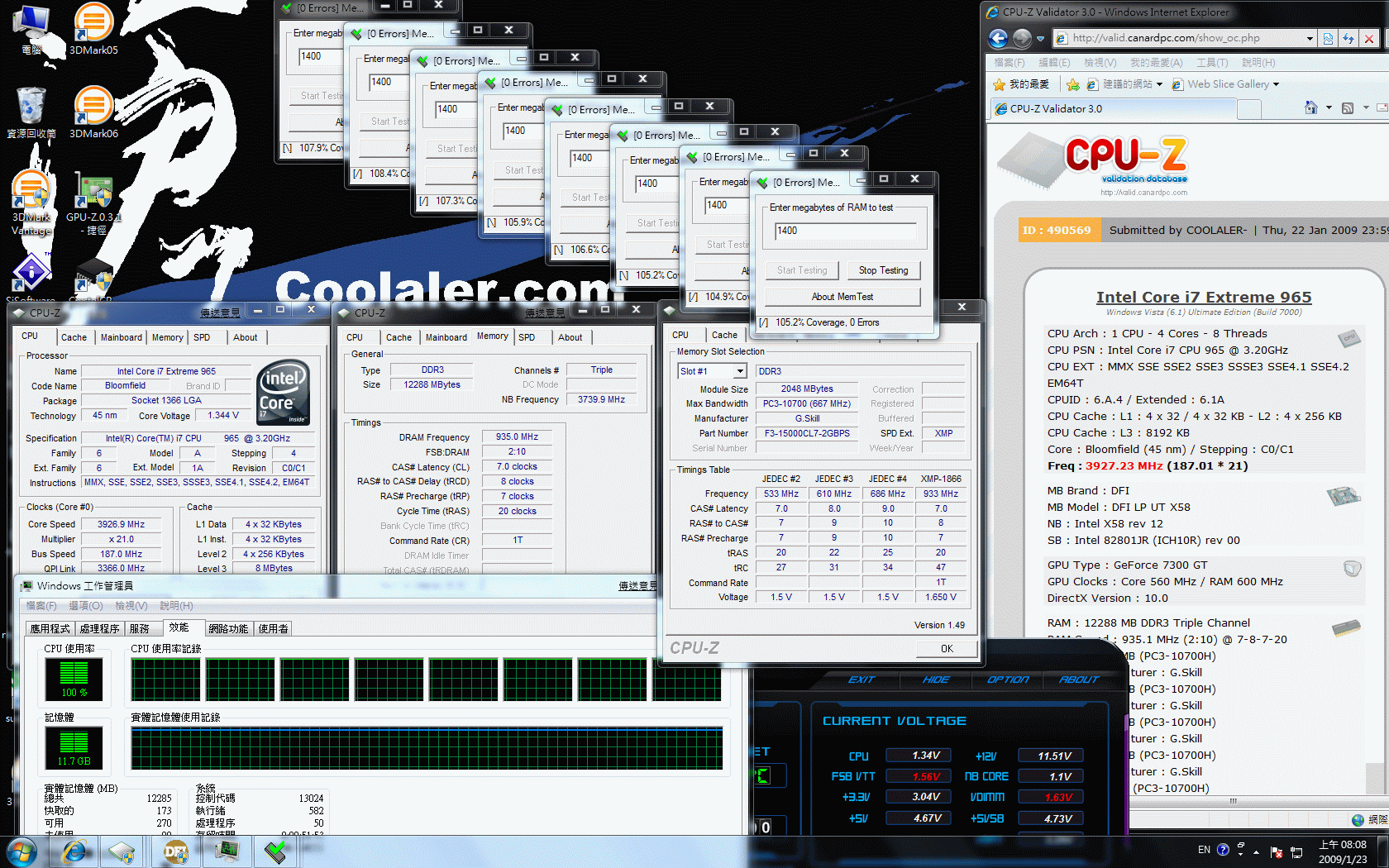Go to Internet Explorer home page icon
The height and width of the screenshot is (868, 1389).
click(x=1310, y=107)
